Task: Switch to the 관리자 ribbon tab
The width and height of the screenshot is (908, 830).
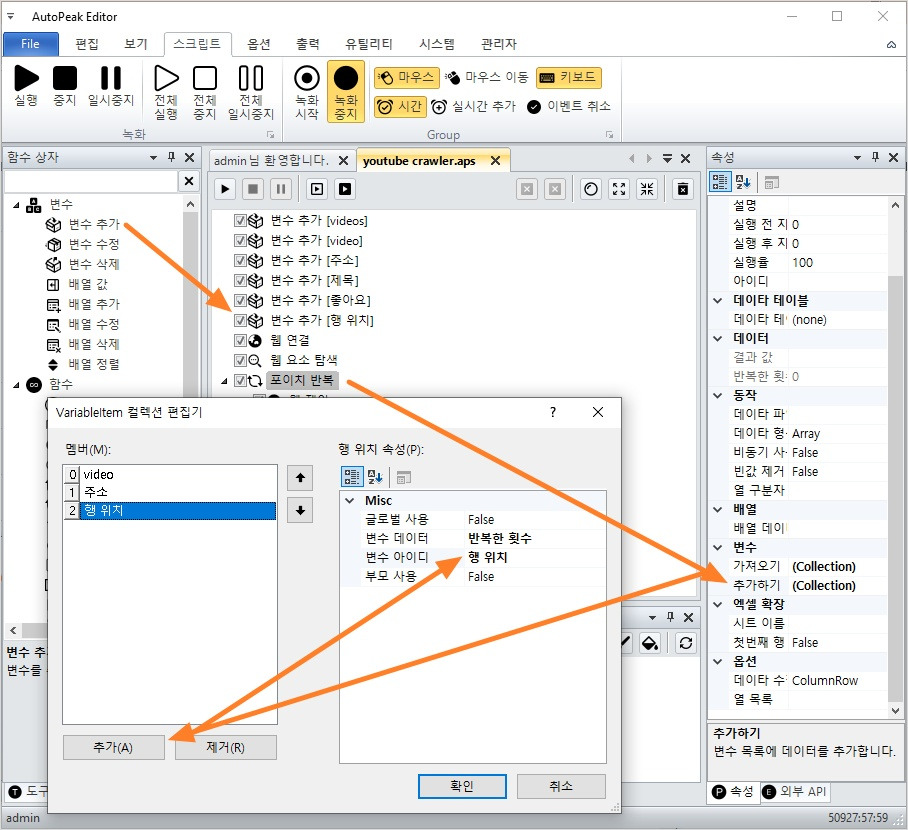Action: (499, 44)
